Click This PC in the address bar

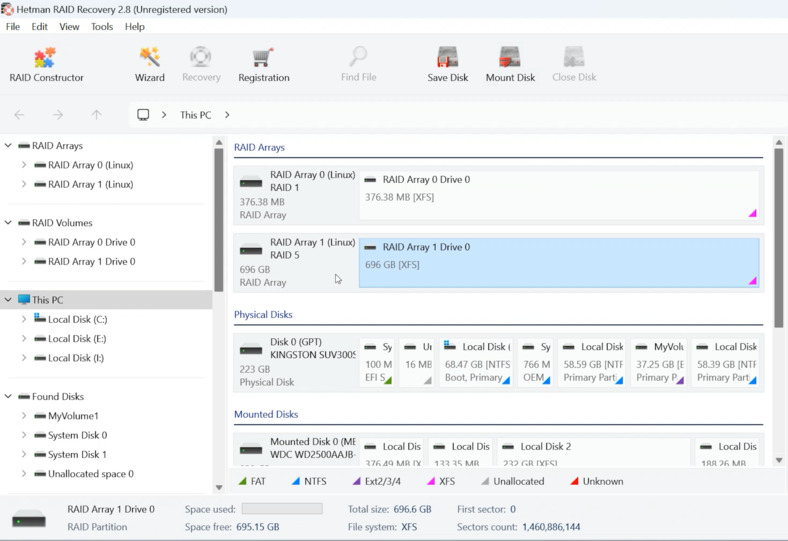click(195, 115)
